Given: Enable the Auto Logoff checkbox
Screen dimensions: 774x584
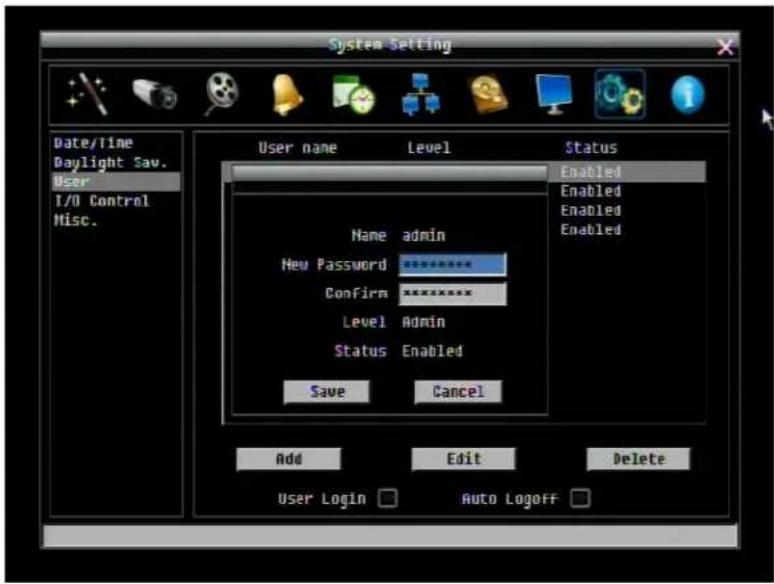Looking at the screenshot, I should tap(580, 498).
